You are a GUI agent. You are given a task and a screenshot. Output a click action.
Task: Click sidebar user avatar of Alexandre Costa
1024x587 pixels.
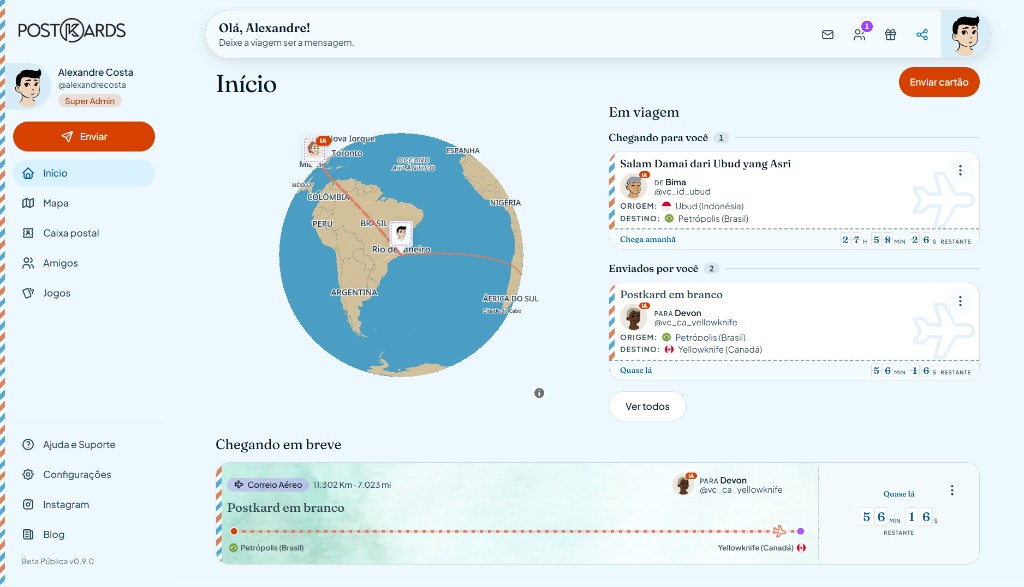click(28, 86)
